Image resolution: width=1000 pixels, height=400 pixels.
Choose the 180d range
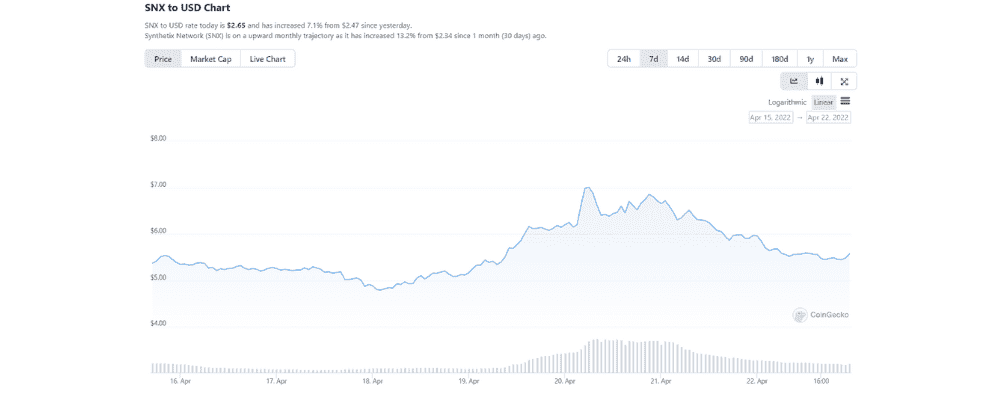779,59
